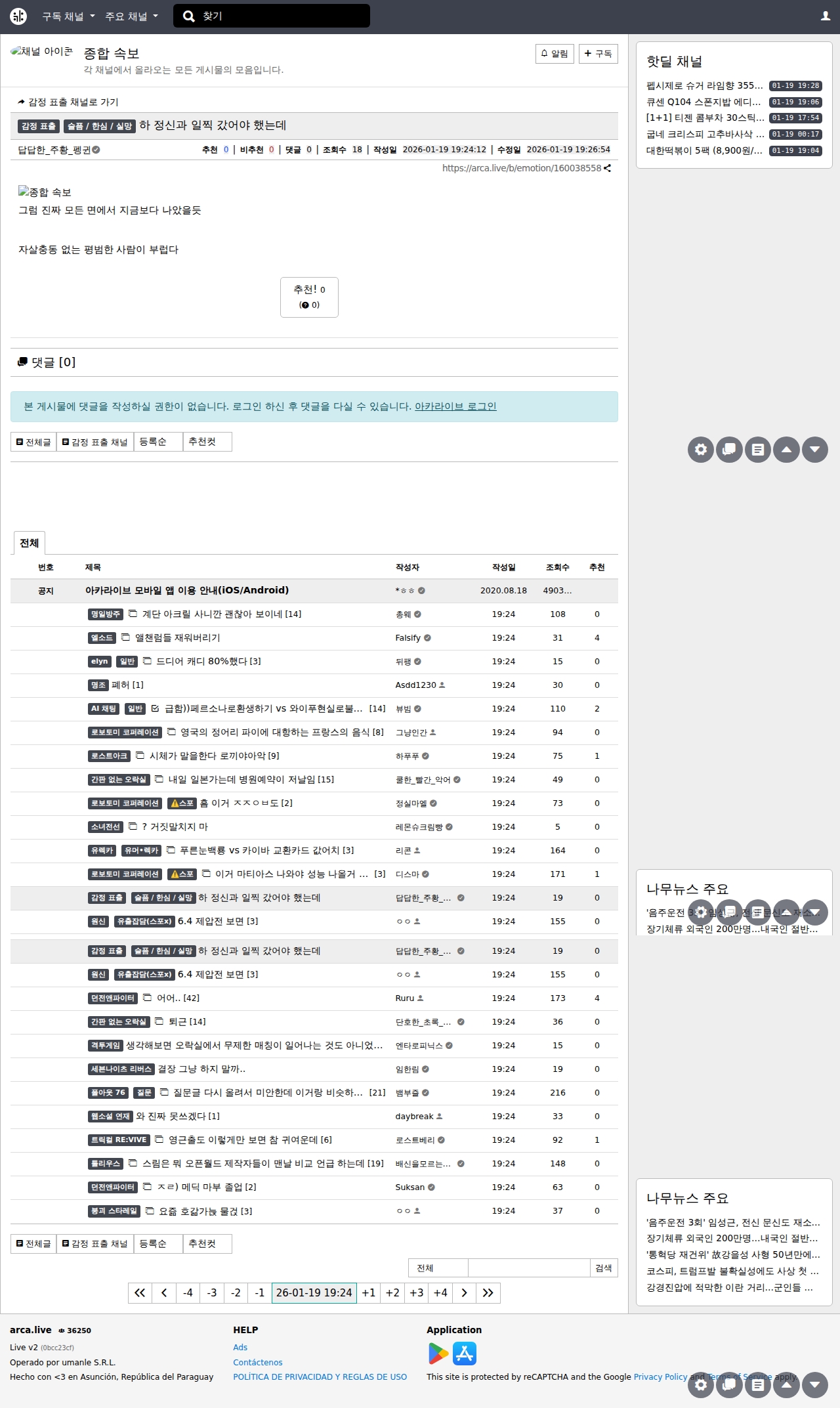Viewport: 840px width, 1408px height.
Task: Open post 계단 아크릴 사니깐 괜찮아 보이네
Action: [x=213, y=614]
